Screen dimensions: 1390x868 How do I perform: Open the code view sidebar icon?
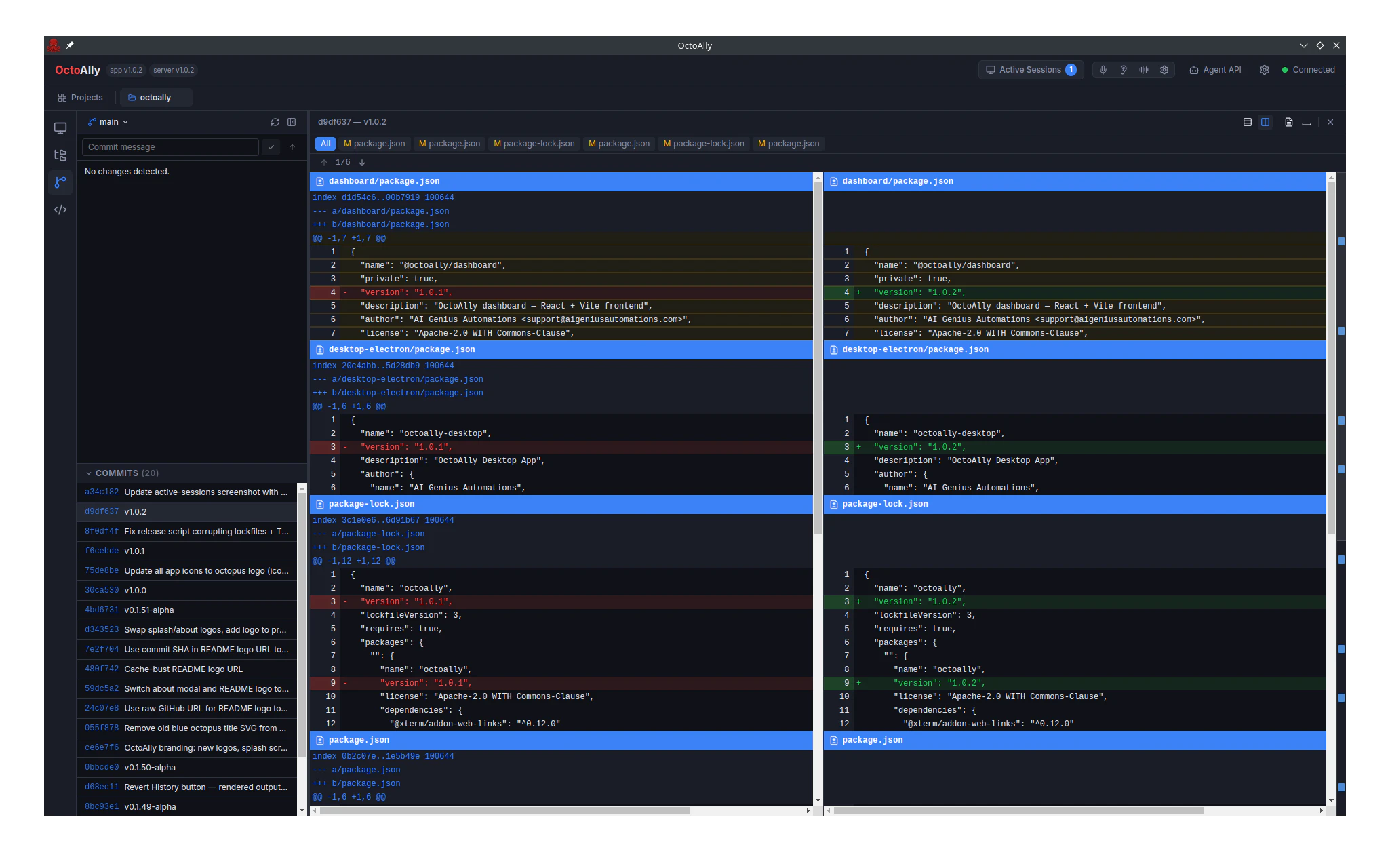(60, 210)
